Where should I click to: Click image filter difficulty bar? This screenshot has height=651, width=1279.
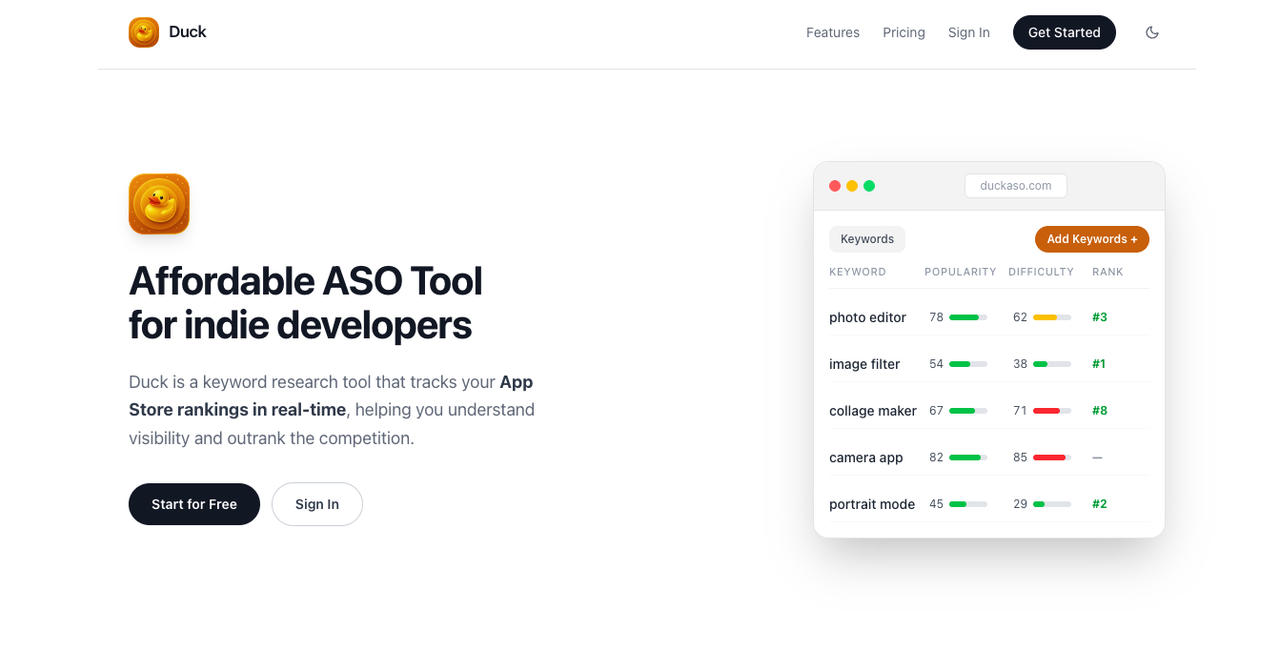click(1052, 364)
